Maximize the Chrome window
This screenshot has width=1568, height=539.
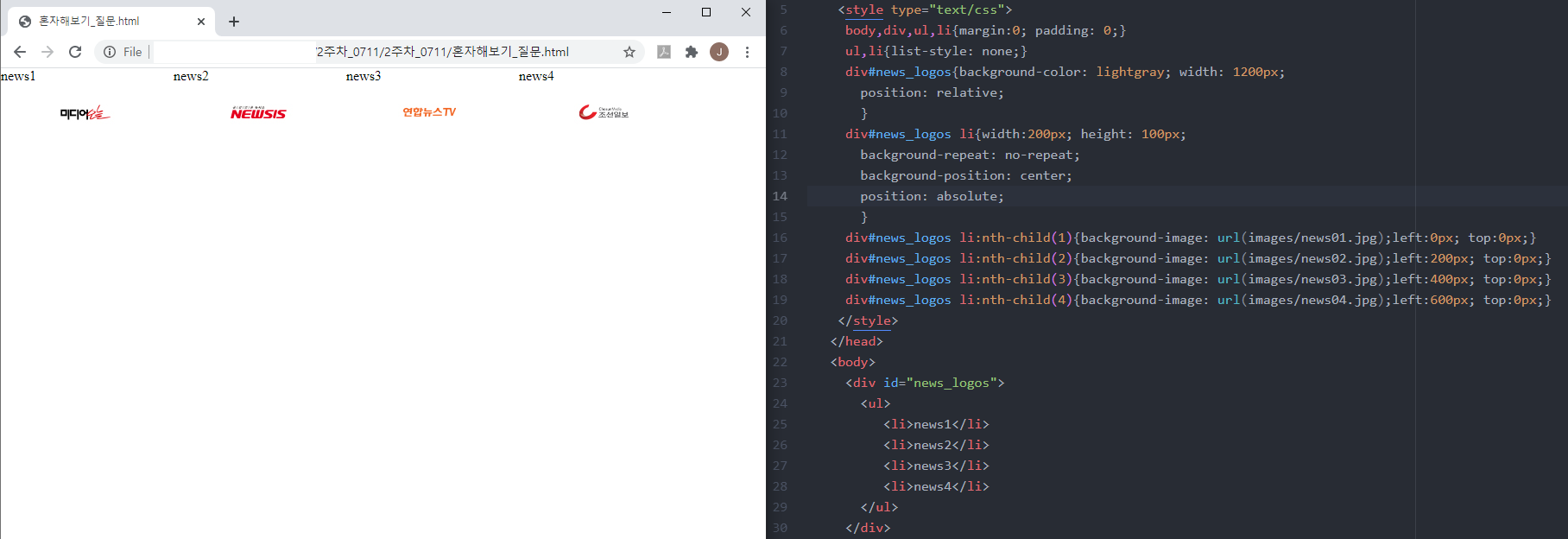click(x=706, y=12)
